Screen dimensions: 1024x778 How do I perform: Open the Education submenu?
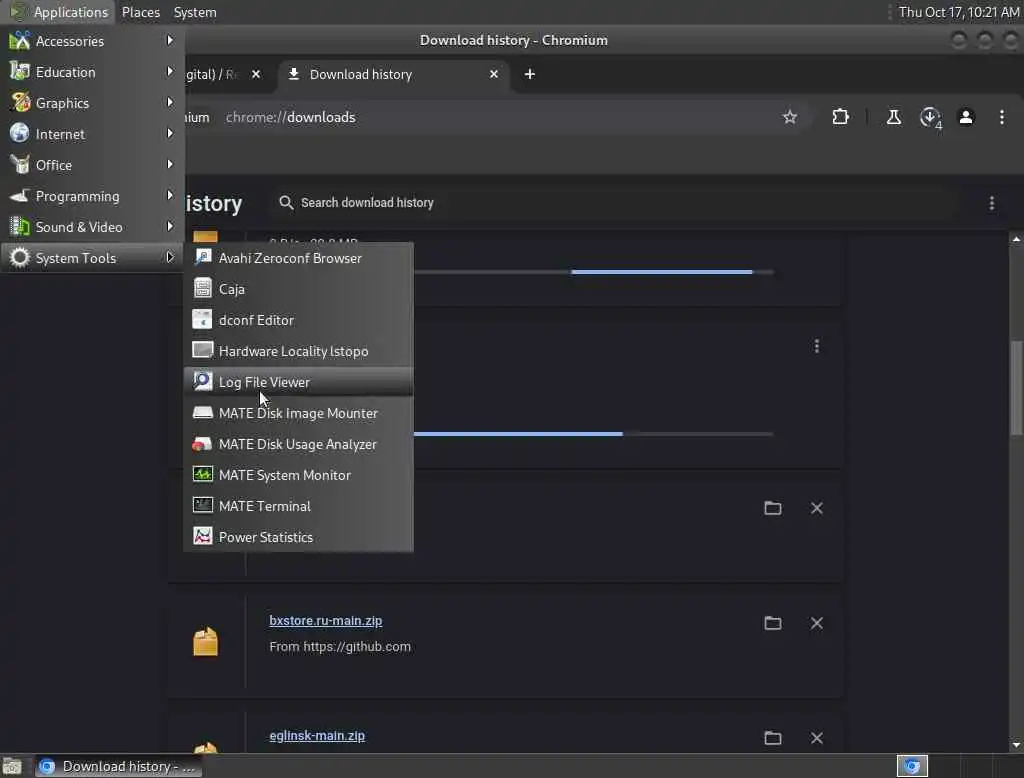click(x=92, y=72)
